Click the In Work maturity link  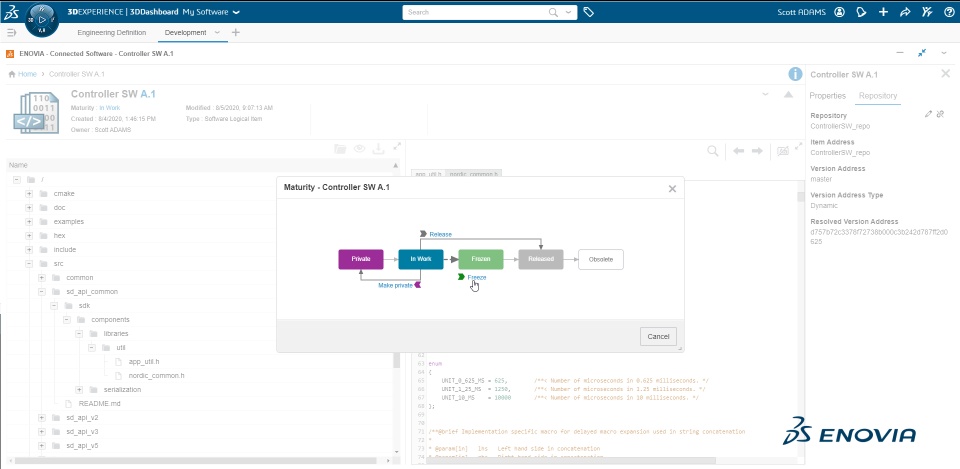coord(110,108)
